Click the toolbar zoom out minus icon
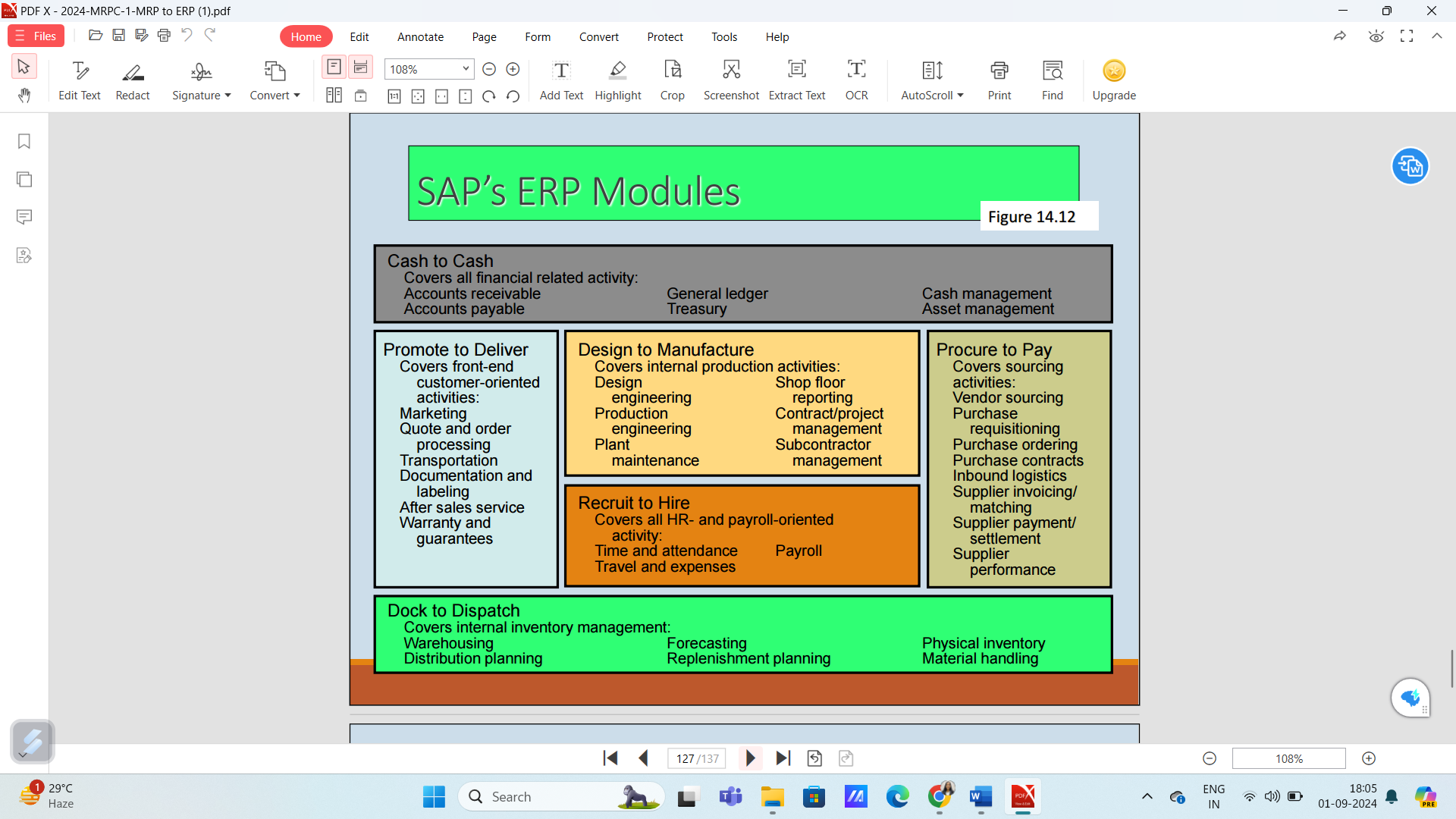 [489, 69]
